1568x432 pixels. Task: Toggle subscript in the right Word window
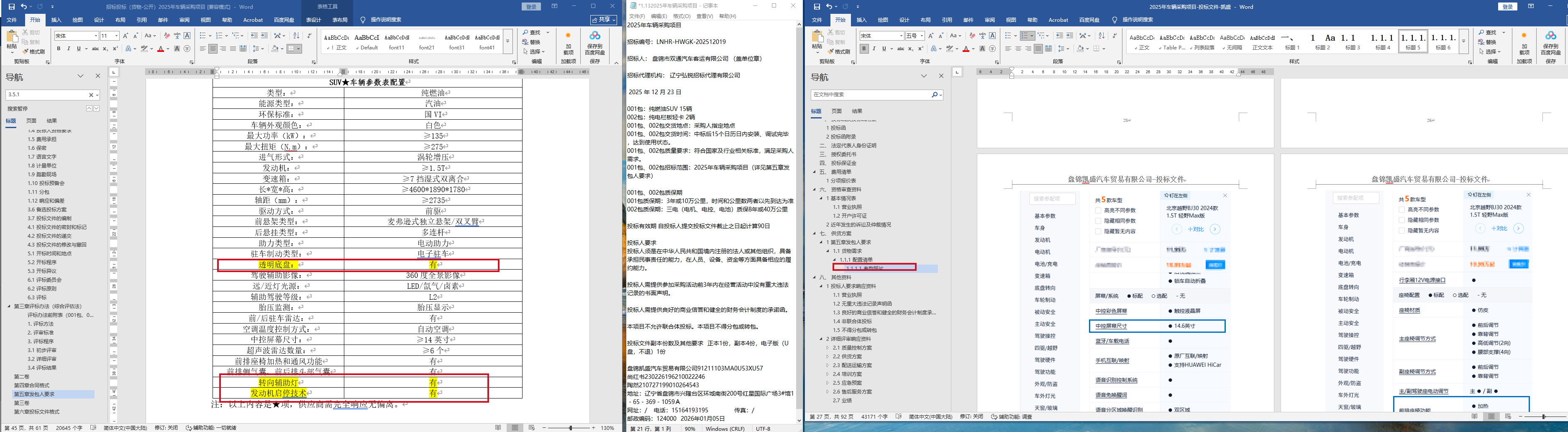[911, 49]
